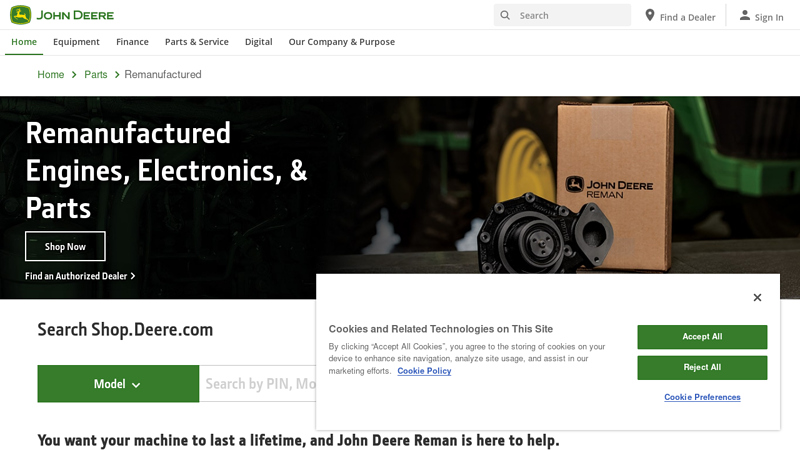Open the Digital menu

(259, 42)
